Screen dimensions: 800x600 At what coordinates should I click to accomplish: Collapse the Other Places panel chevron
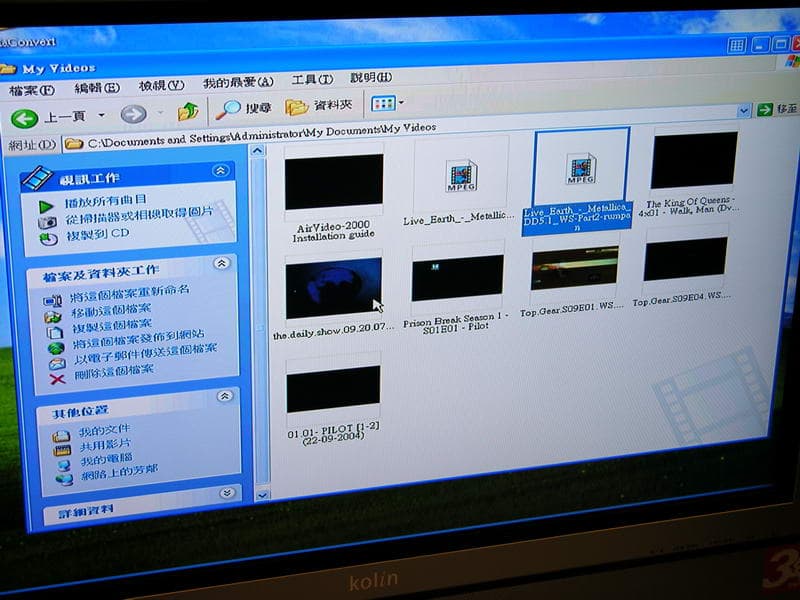224,396
